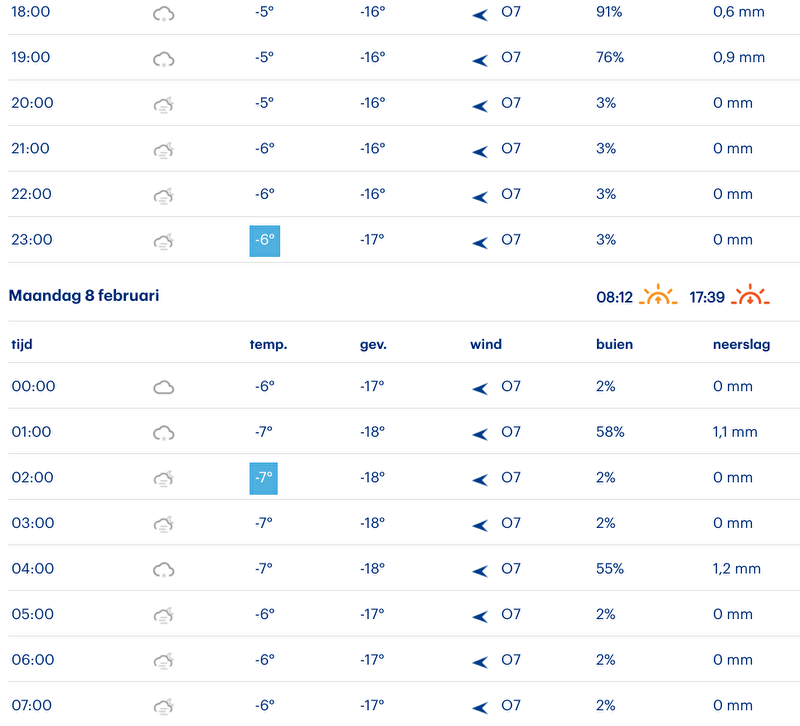Image resolution: width=800 pixels, height=726 pixels.
Task: Click the highlighted -7° temperature at 02:00
Action: click(x=263, y=478)
